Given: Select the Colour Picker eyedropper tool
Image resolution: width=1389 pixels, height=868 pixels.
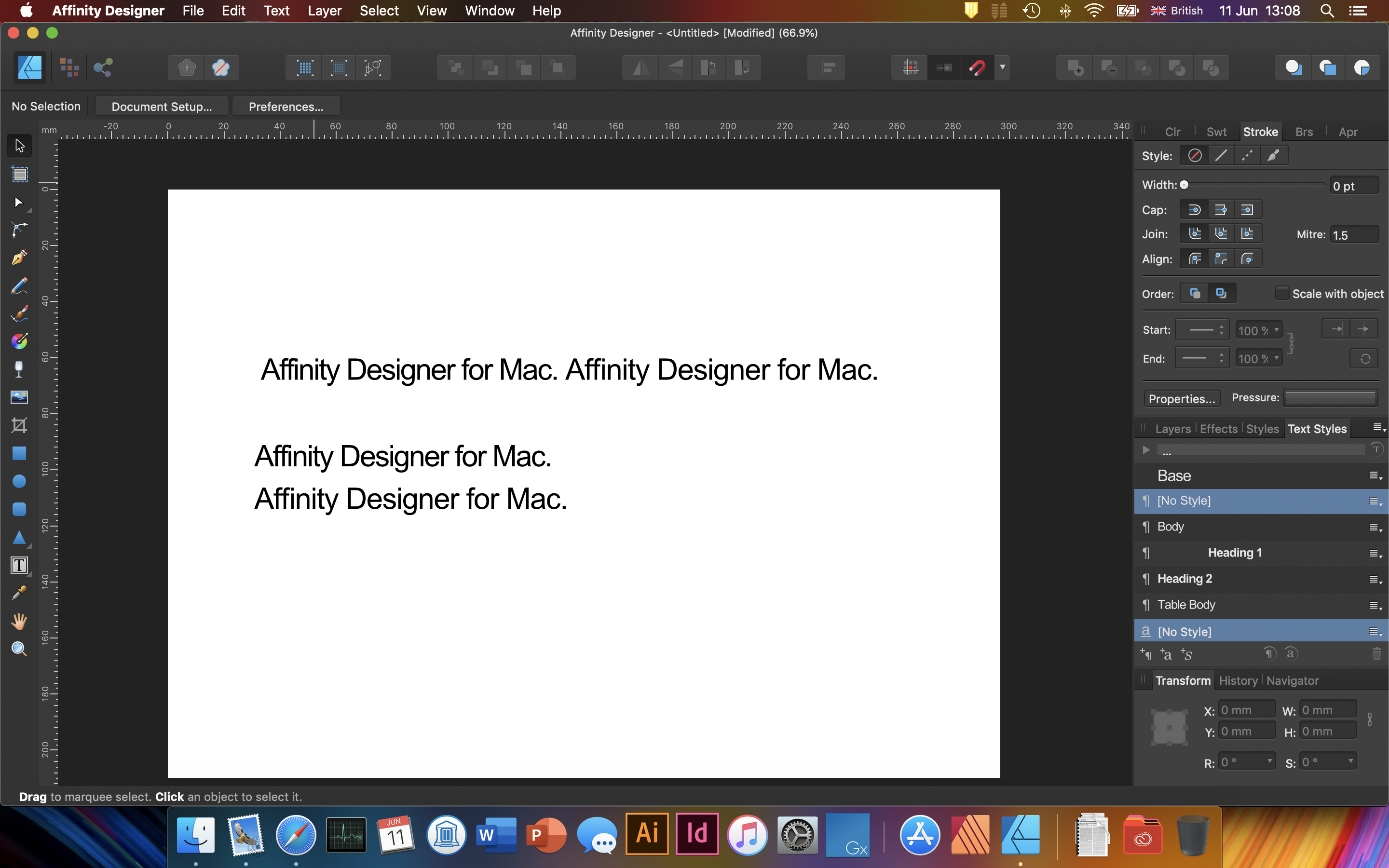Looking at the screenshot, I should (19, 593).
